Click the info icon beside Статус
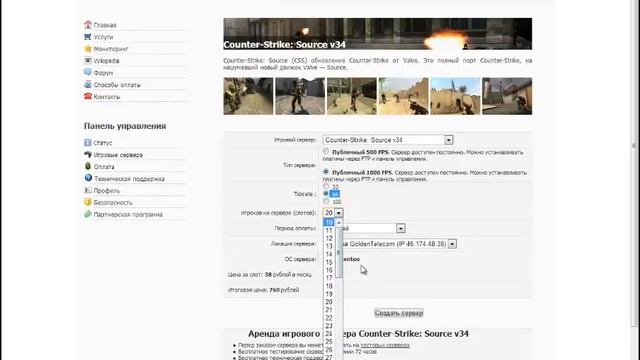The image size is (640, 360). click(x=88, y=143)
